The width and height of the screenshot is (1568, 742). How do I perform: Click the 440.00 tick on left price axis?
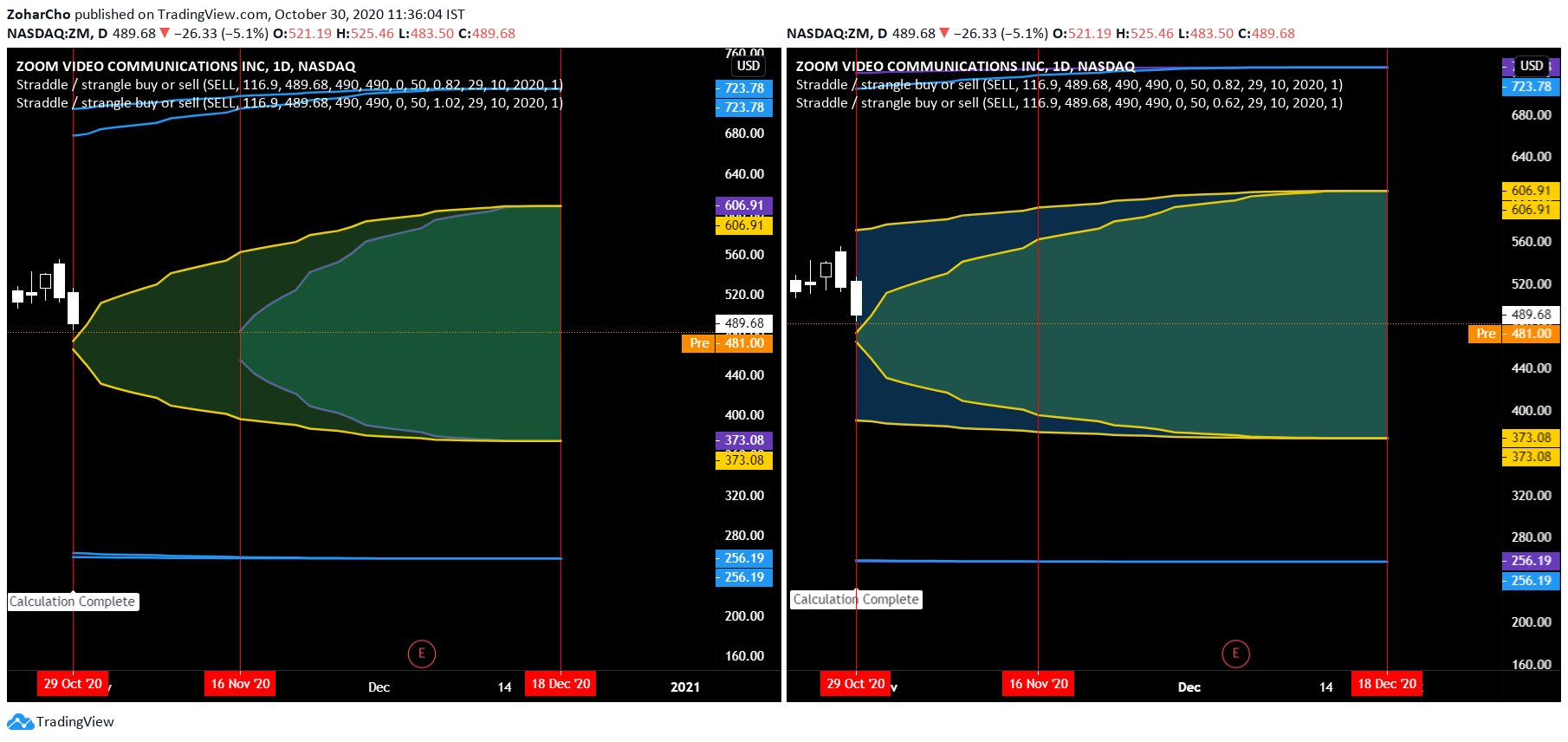pyautogui.click(x=744, y=375)
